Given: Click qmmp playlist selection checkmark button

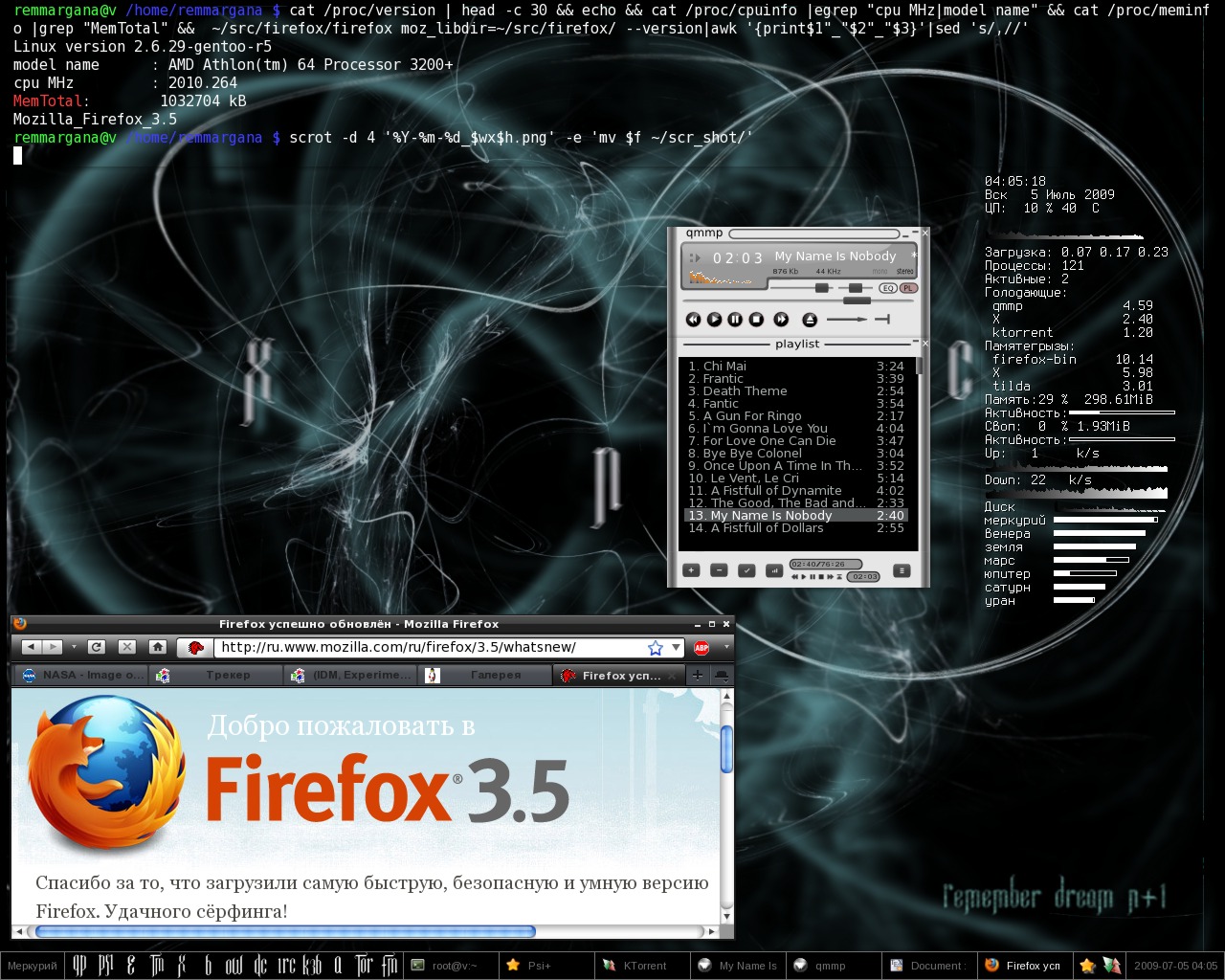Looking at the screenshot, I should 746,570.
